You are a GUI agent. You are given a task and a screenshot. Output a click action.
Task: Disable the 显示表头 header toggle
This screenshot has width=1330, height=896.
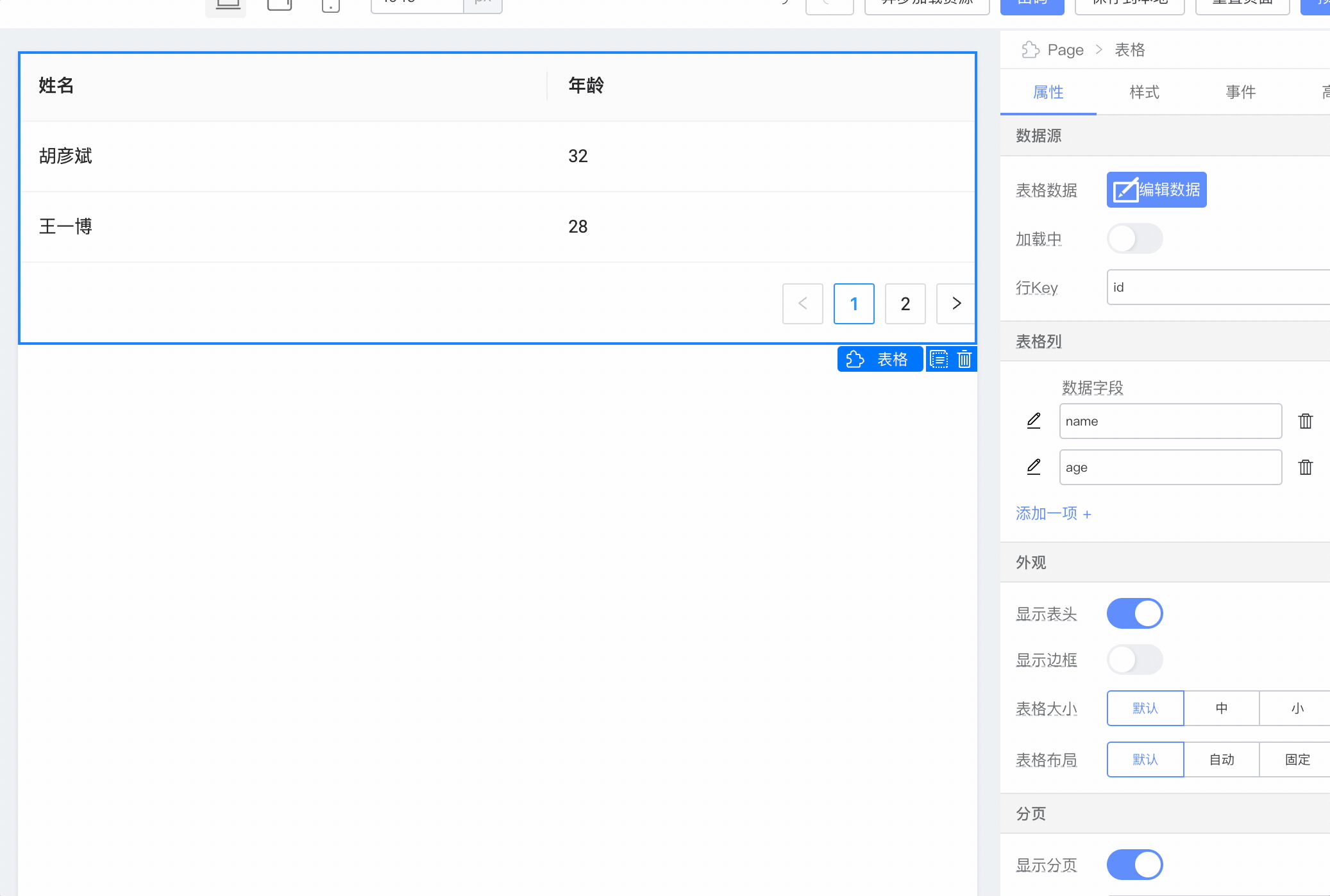click(x=1134, y=613)
